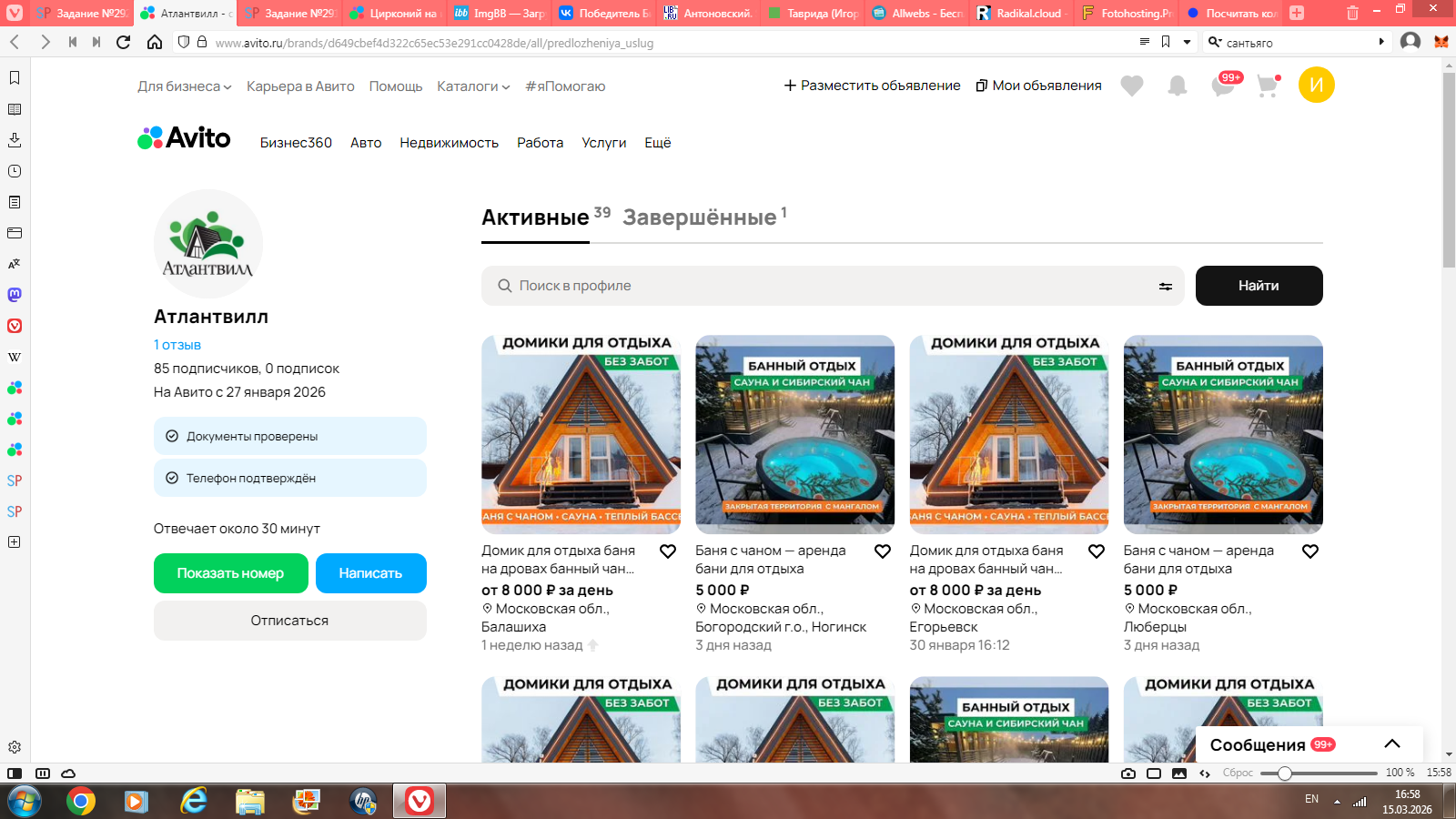Expand the Для бизнеса dropdown
1456x819 pixels.
[x=185, y=86]
